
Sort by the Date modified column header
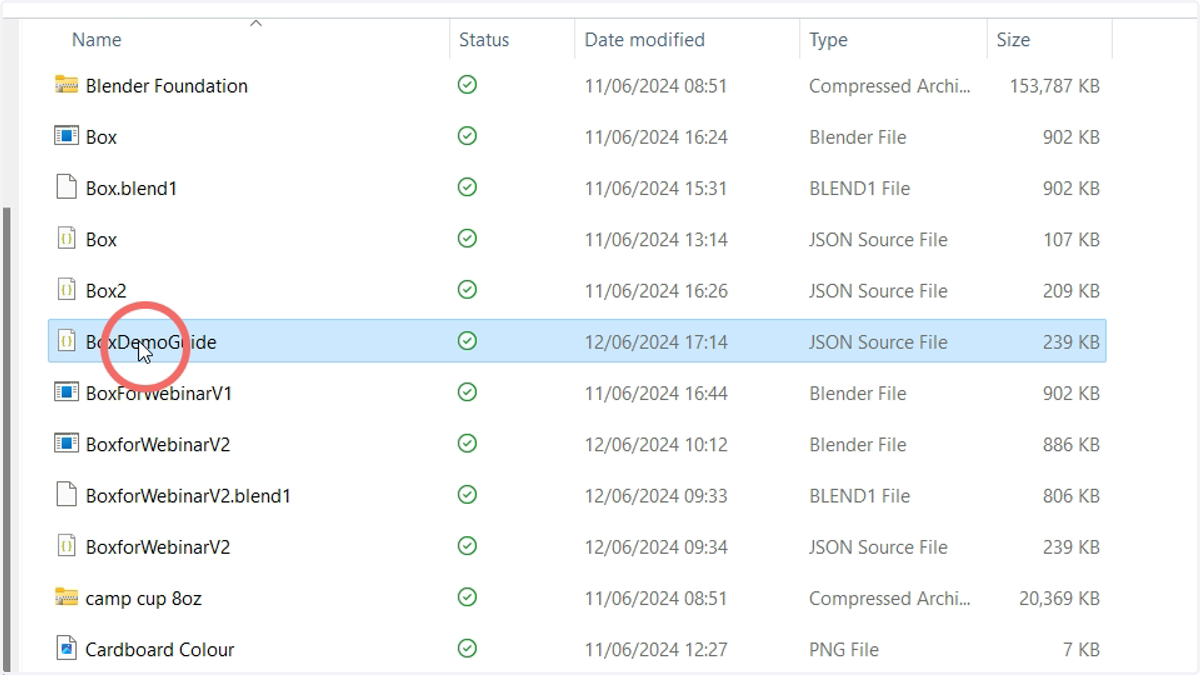coord(644,40)
